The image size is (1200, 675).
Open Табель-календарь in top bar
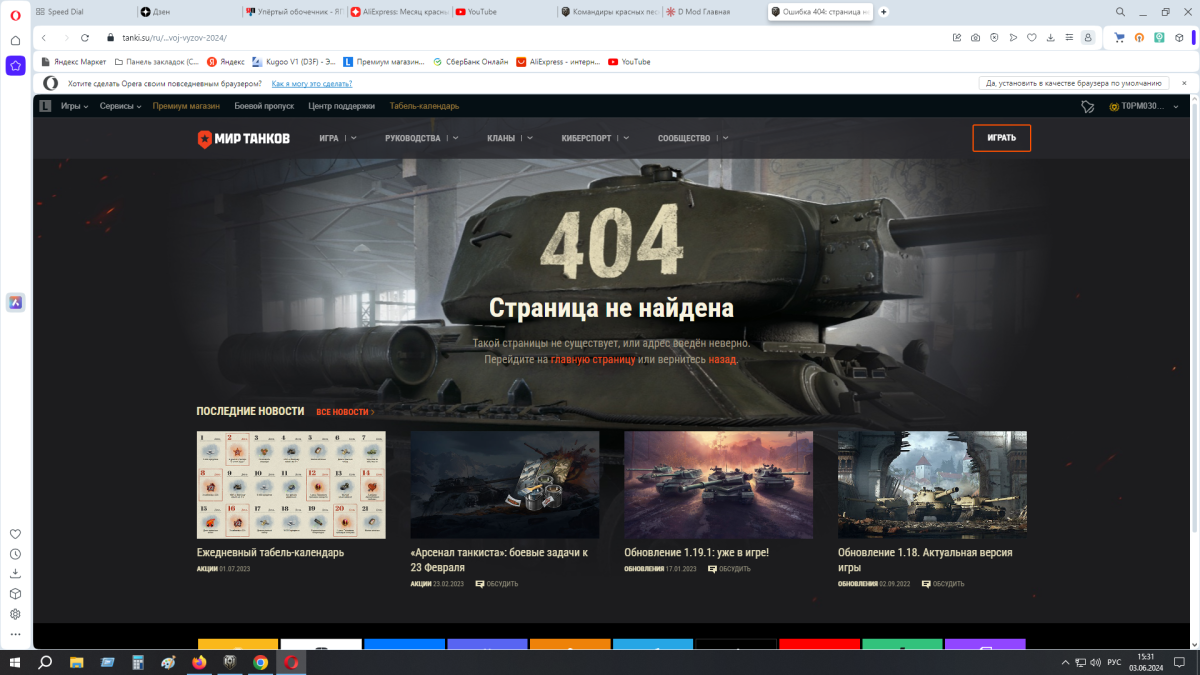(424, 106)
